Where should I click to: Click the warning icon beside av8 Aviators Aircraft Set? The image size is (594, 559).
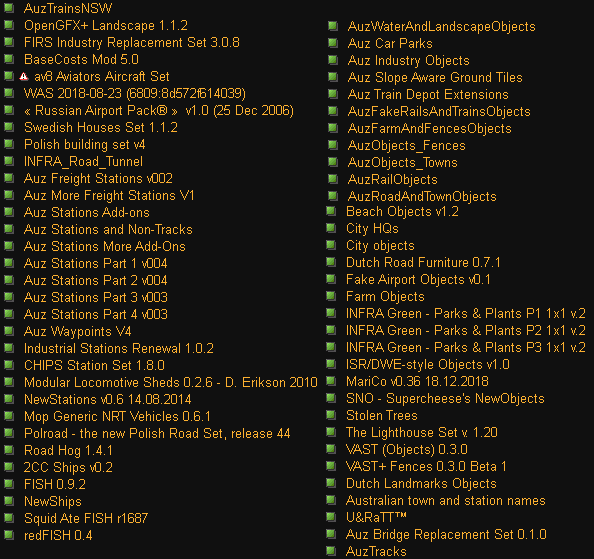[24, 77]
